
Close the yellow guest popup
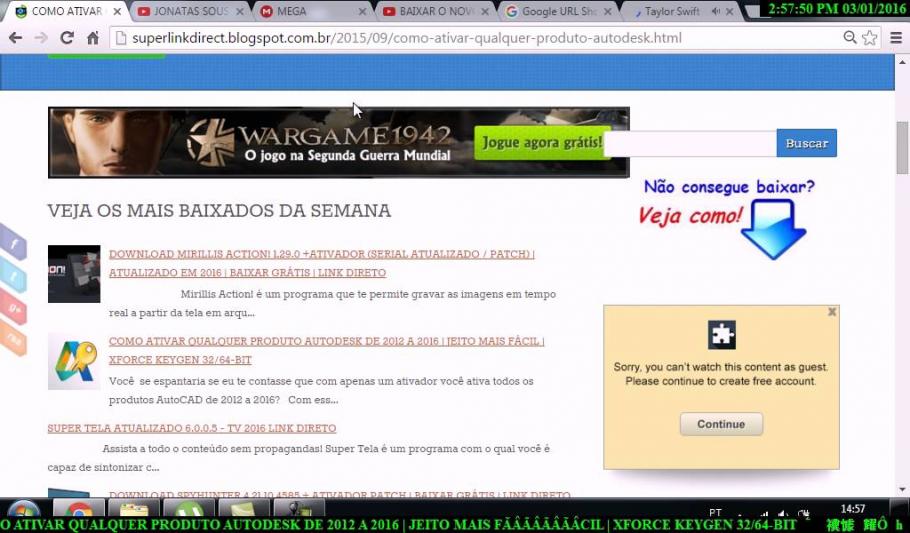832,312
